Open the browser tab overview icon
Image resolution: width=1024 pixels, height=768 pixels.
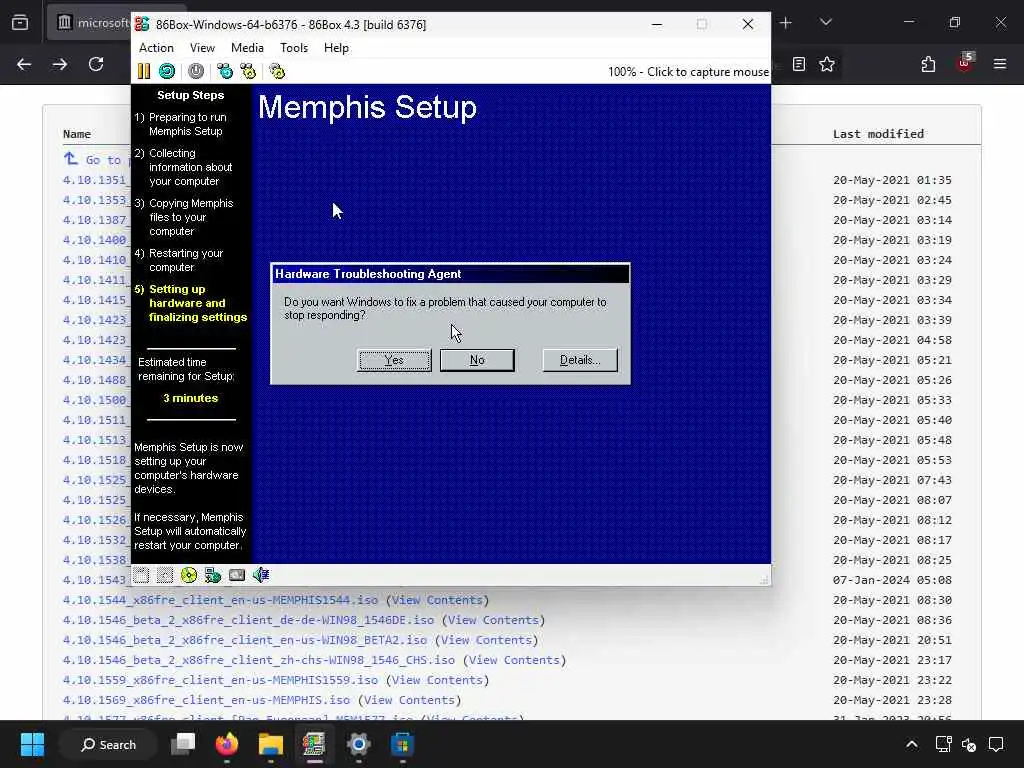point(20,23)
